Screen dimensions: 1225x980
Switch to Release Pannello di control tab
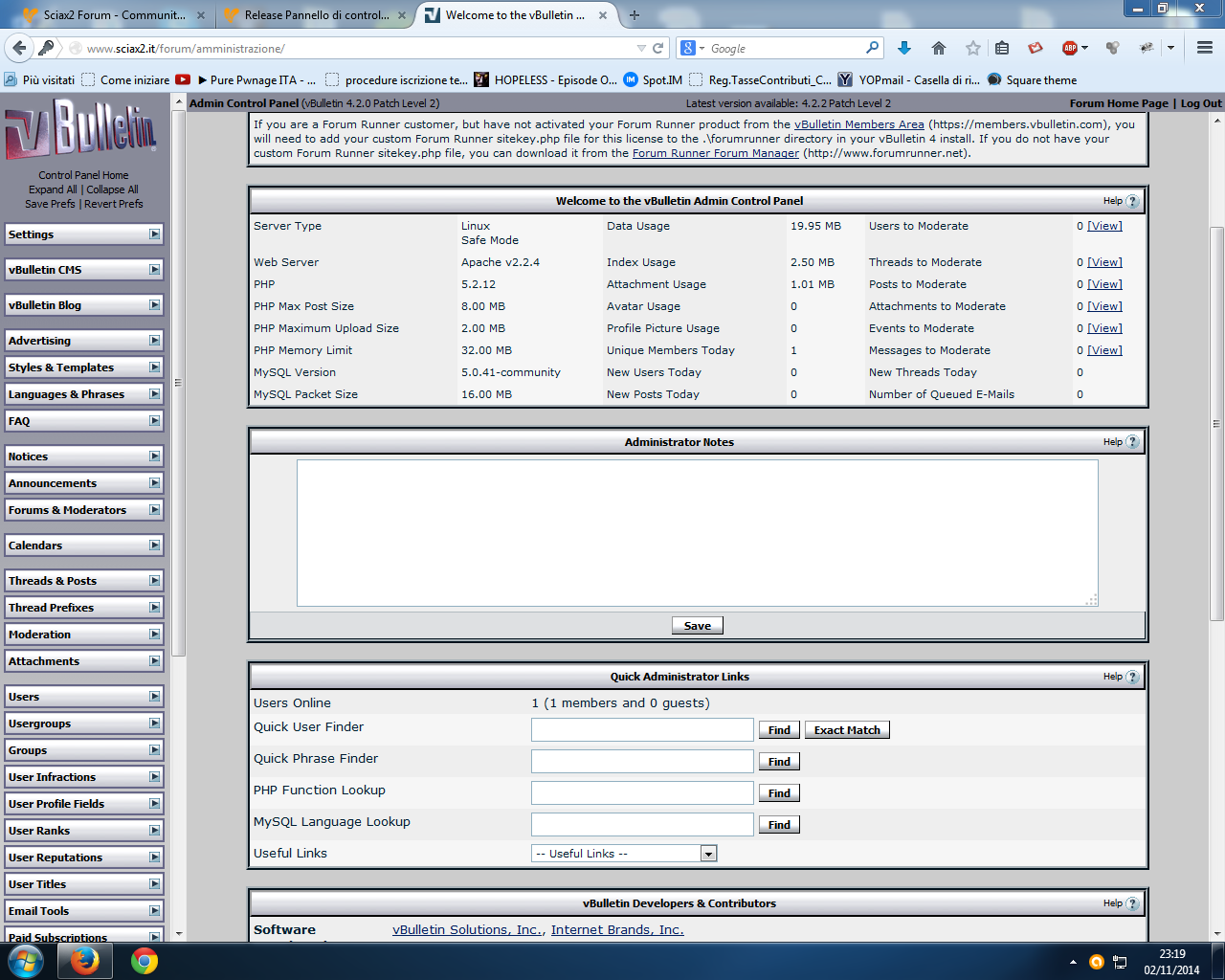click(x=316, y=15)
